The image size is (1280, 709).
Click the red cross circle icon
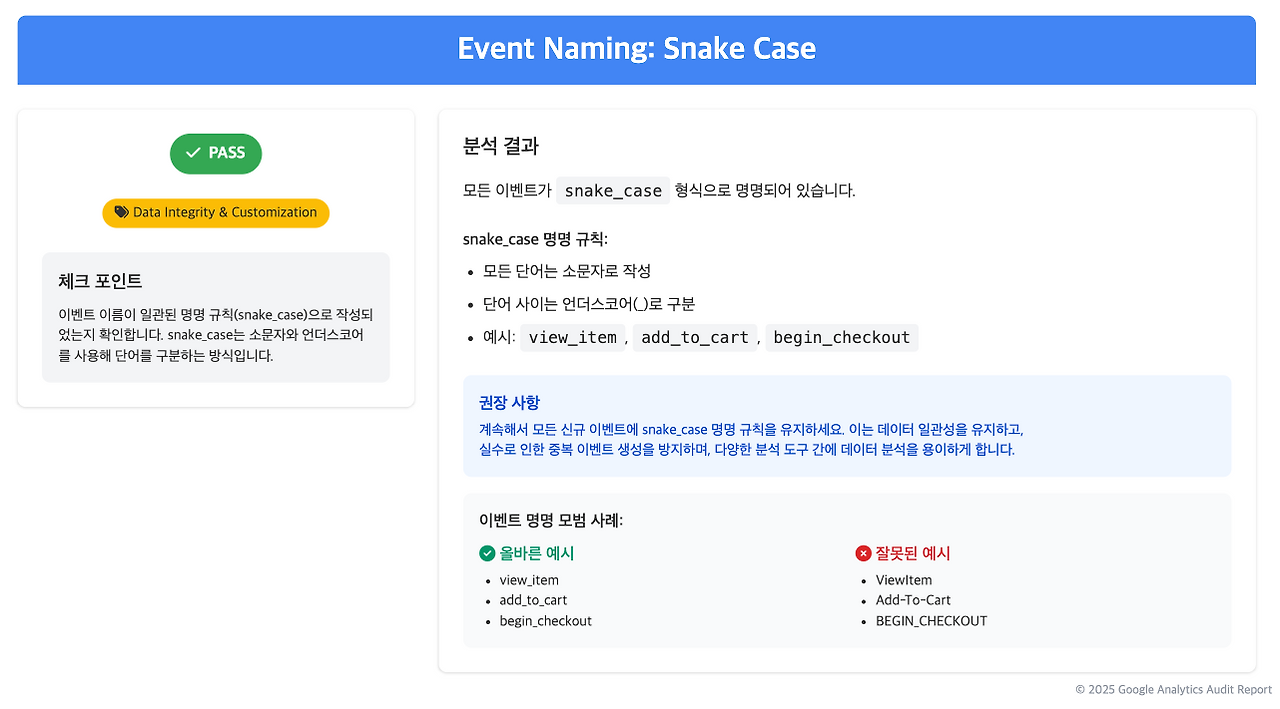[863, 553]
